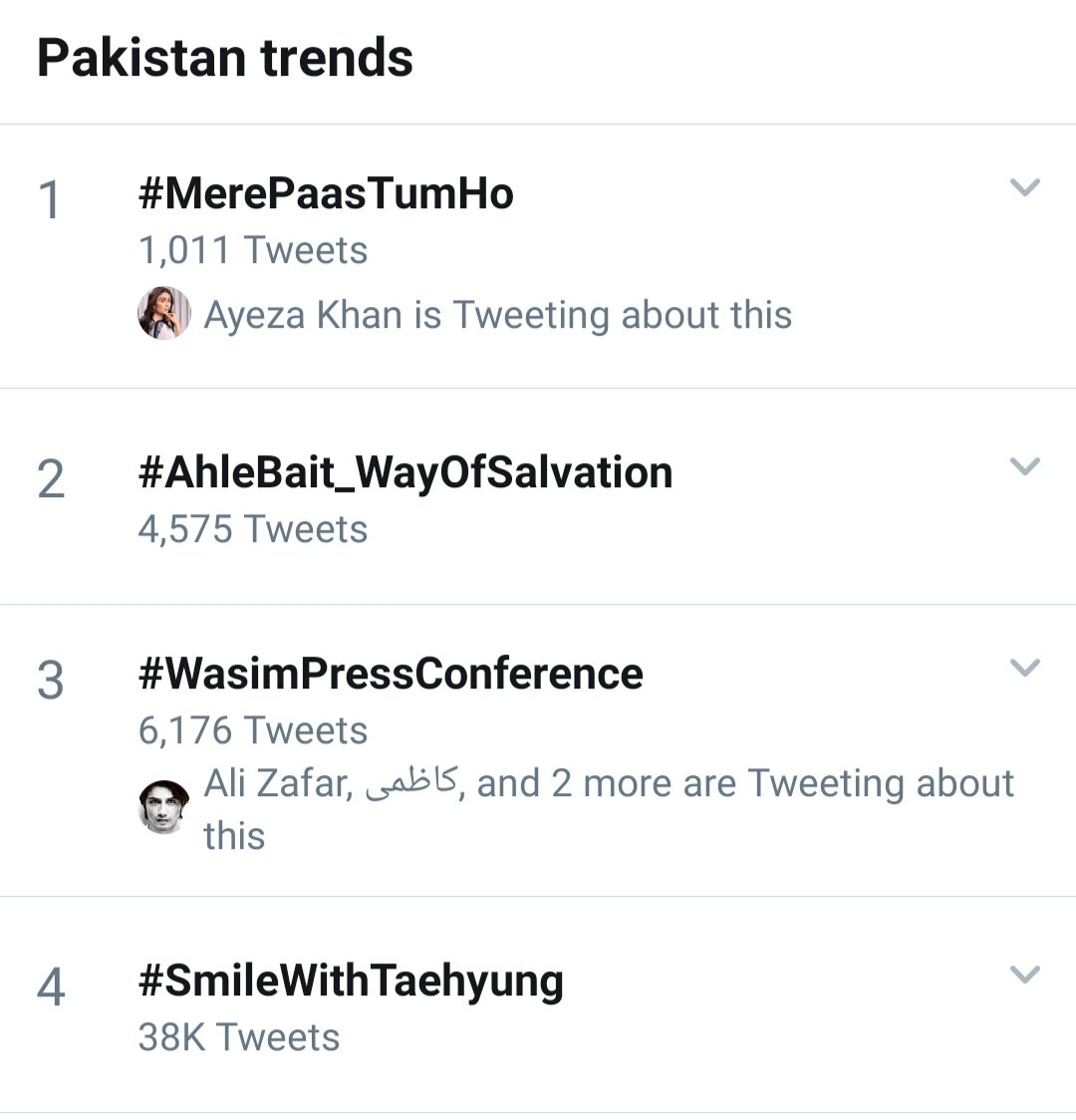The width and height of the screenshot is (1076, 1120).
Task: Select the rank number 1 trend row
Action: click(x=49, y=200)
